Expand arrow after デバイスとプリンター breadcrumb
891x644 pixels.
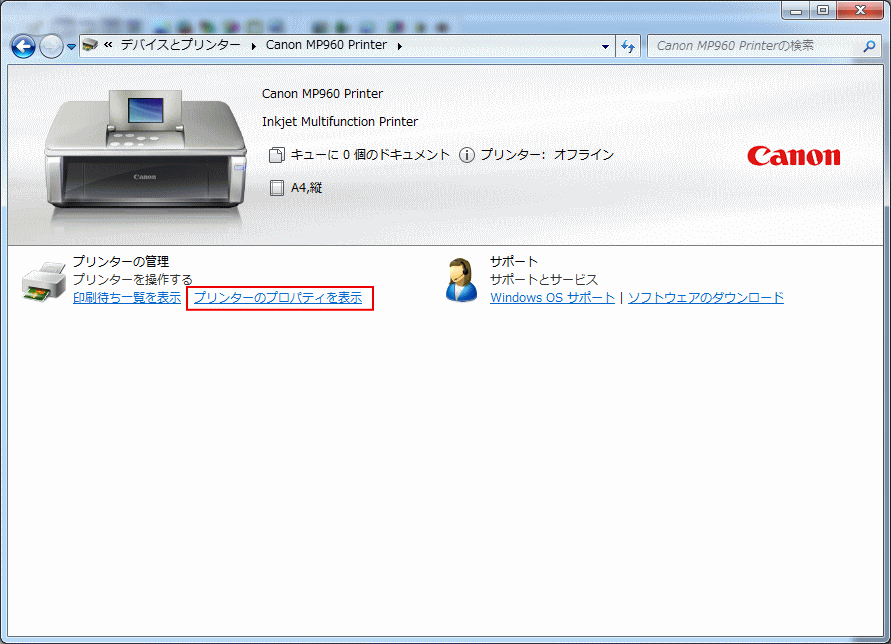coord(253,46)
